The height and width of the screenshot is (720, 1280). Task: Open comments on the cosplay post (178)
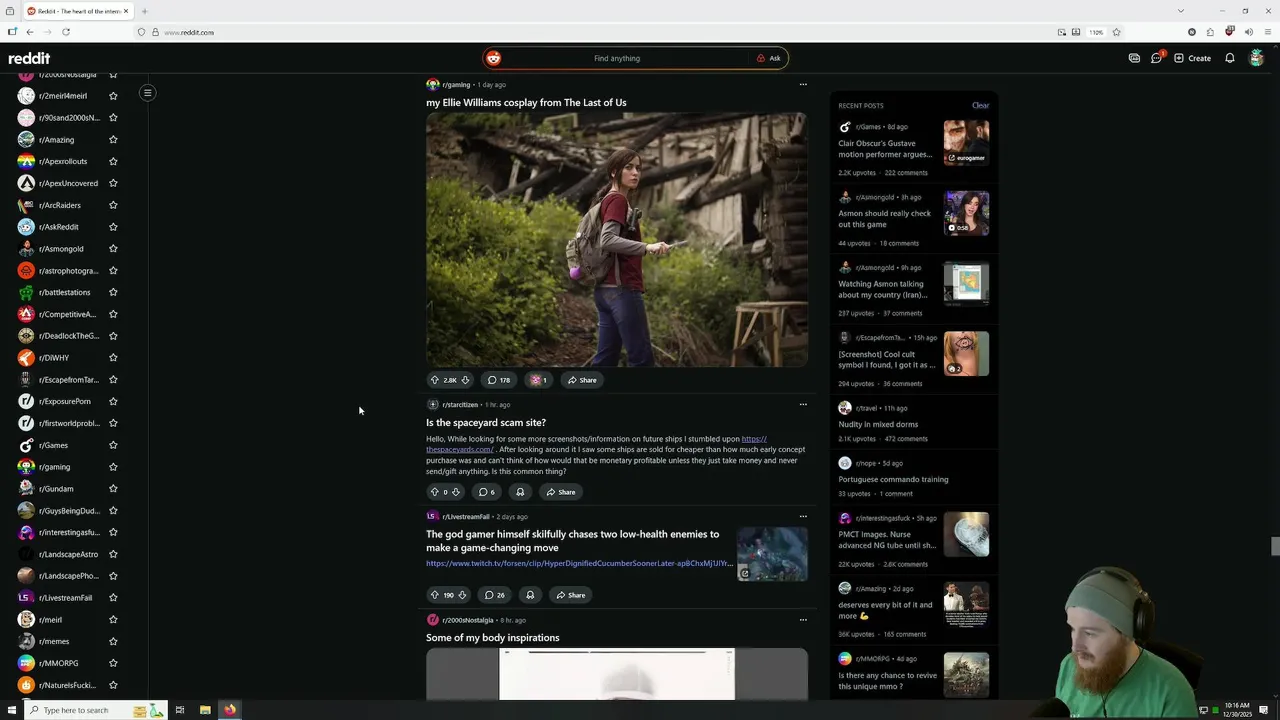point(499,380)
